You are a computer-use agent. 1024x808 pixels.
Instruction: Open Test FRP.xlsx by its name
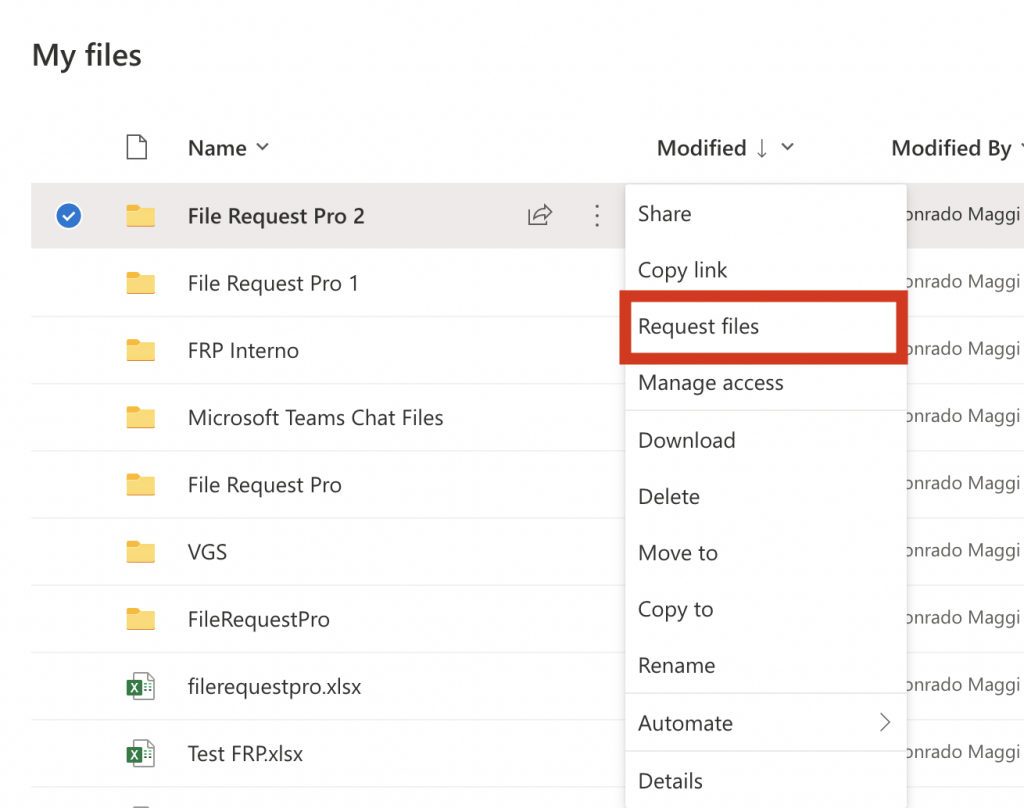click(247, 753)
